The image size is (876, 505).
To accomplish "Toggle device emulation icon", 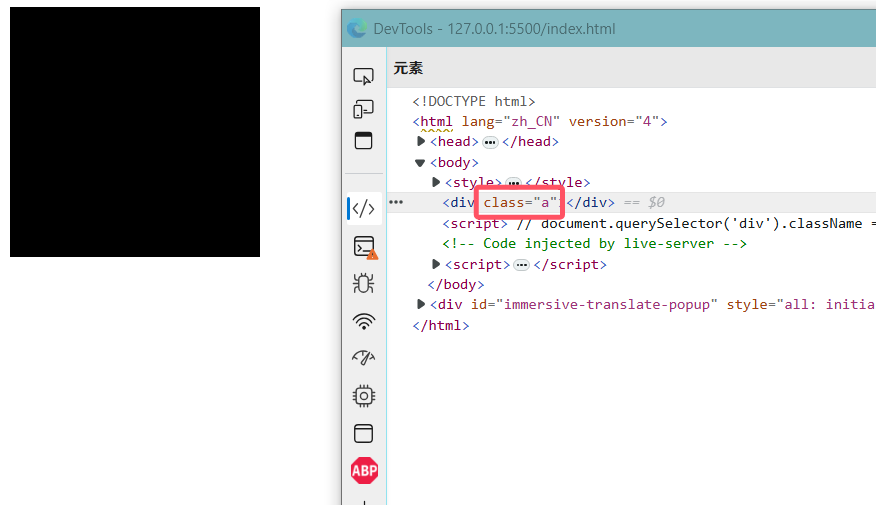I will click(363, 108).
